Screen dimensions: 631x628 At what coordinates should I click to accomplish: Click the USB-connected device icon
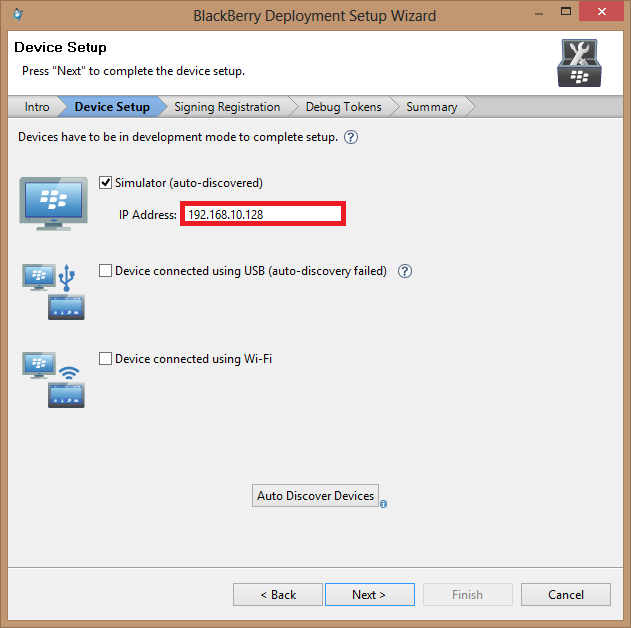tap(54, 292)
